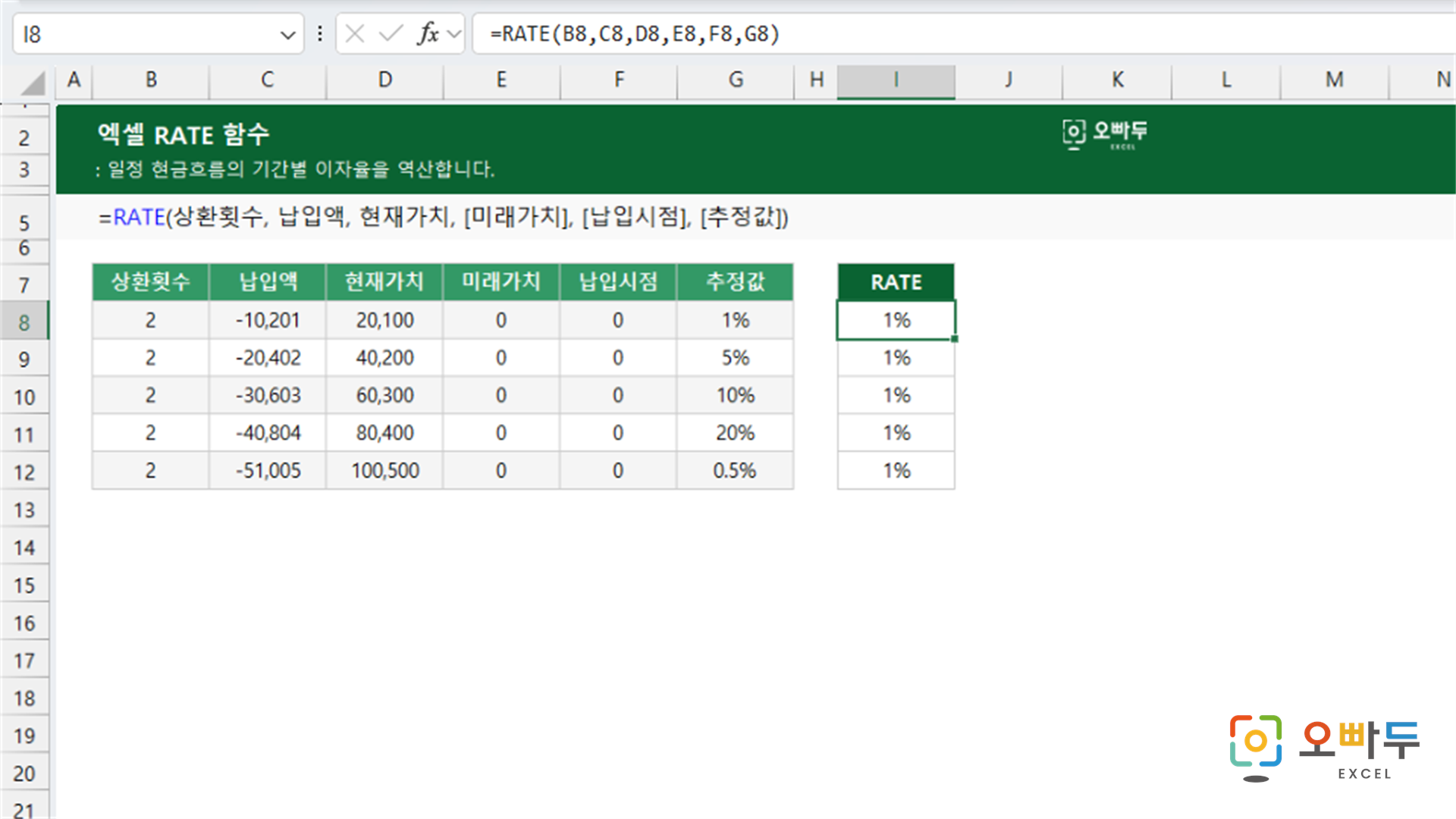The width and height of the screenshot is (1456, 819).
Task: Click the small 오빠두 logo in green banner
Action: (x=1105, y=134)
